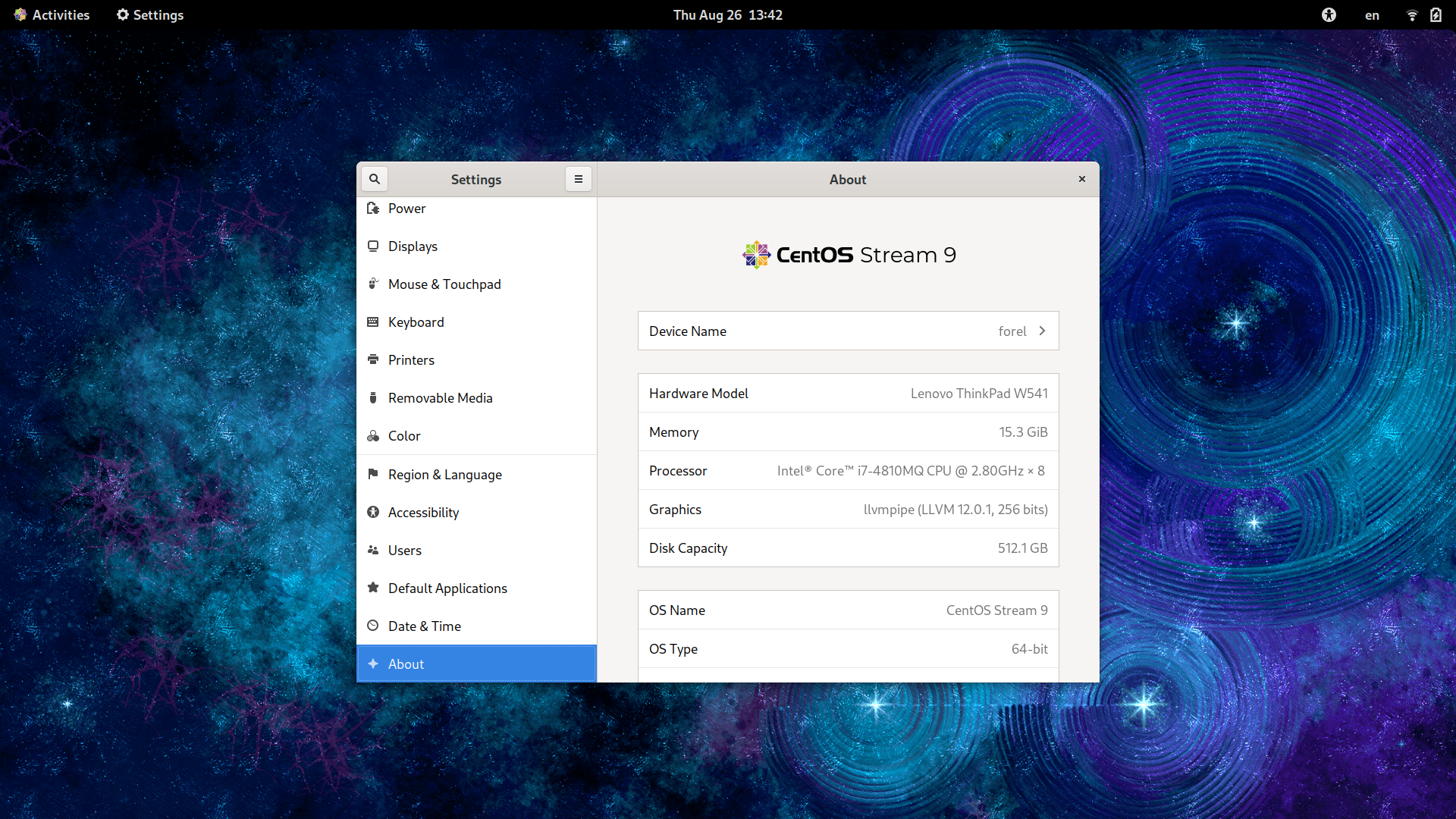1456x819 pixels.
Task: Click the Users icon in sidebar
Action: pyautogui.click(x=373, y=551)
